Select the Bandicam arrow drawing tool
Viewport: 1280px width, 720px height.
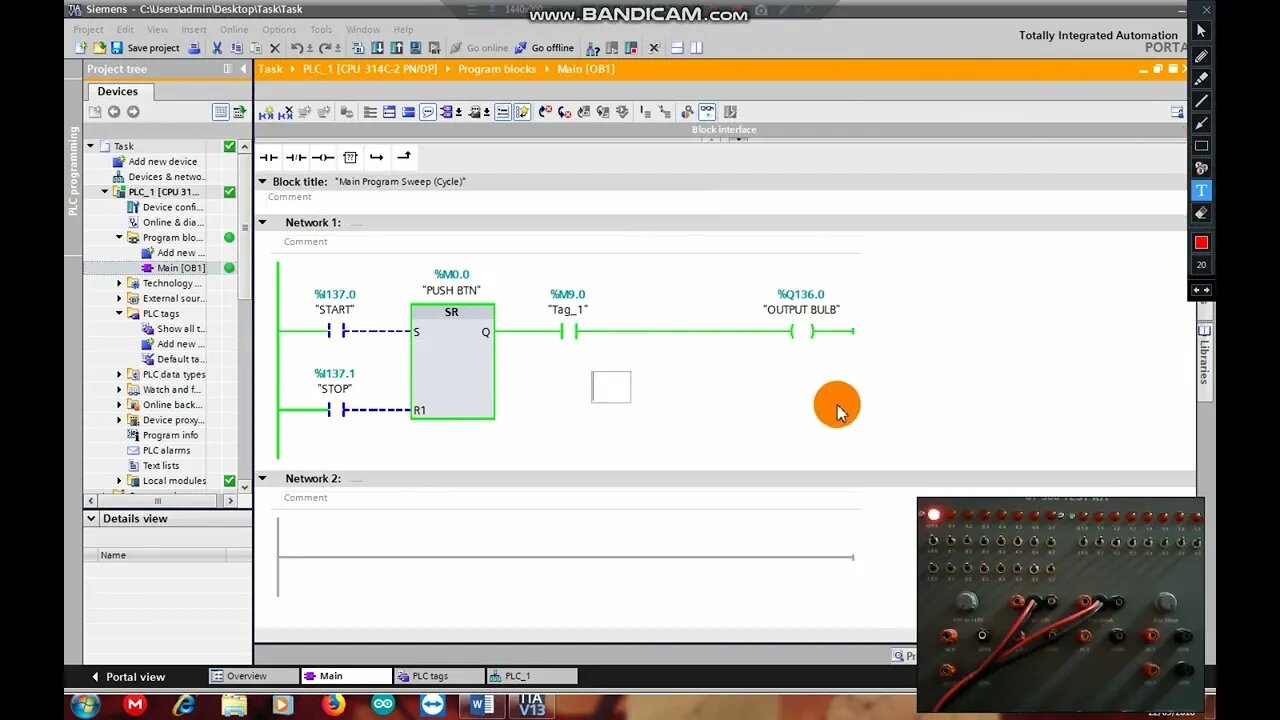1201,123
